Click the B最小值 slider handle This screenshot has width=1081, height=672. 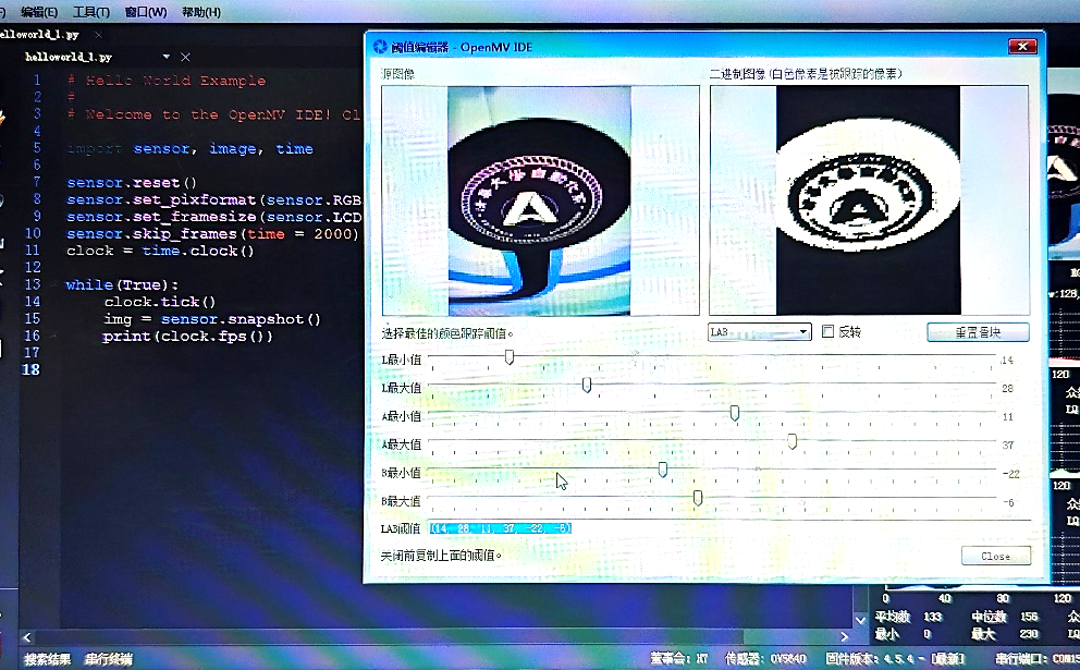tap(663, 470)
